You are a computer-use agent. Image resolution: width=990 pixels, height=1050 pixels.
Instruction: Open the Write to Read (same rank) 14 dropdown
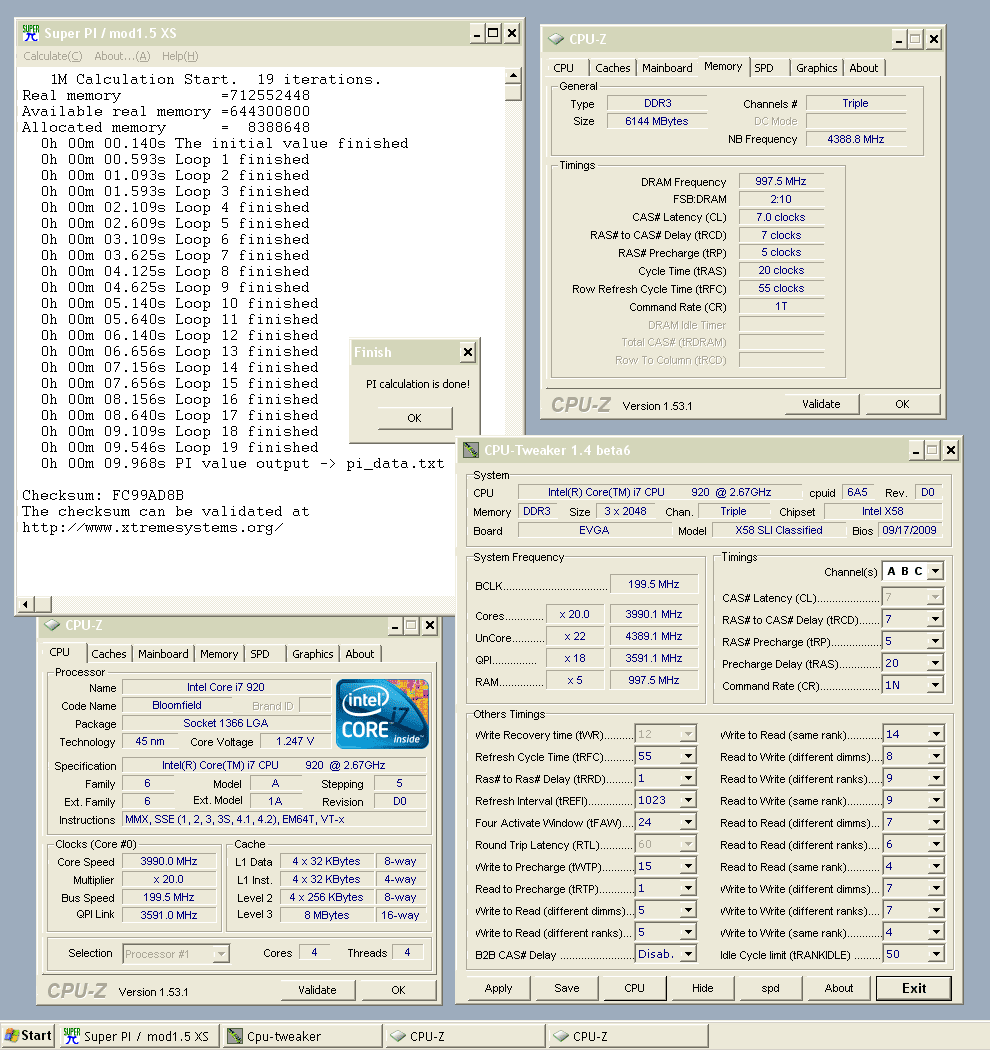935,735
